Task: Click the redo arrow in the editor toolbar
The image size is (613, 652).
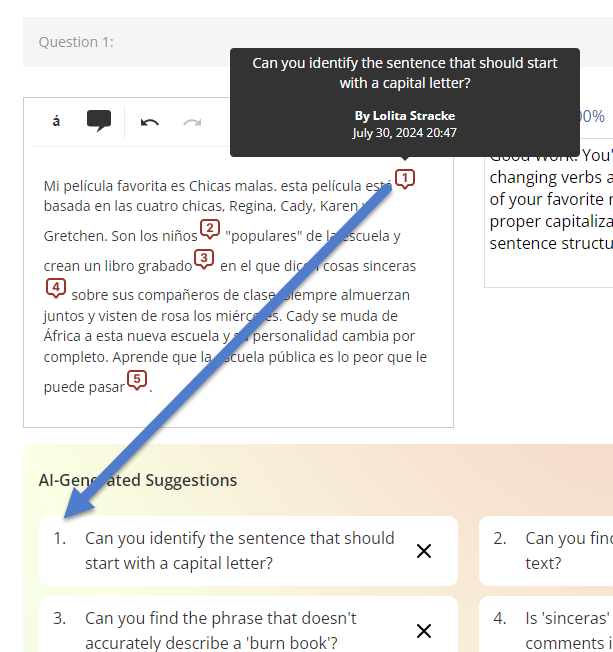Action: click(x=192, y=122)
